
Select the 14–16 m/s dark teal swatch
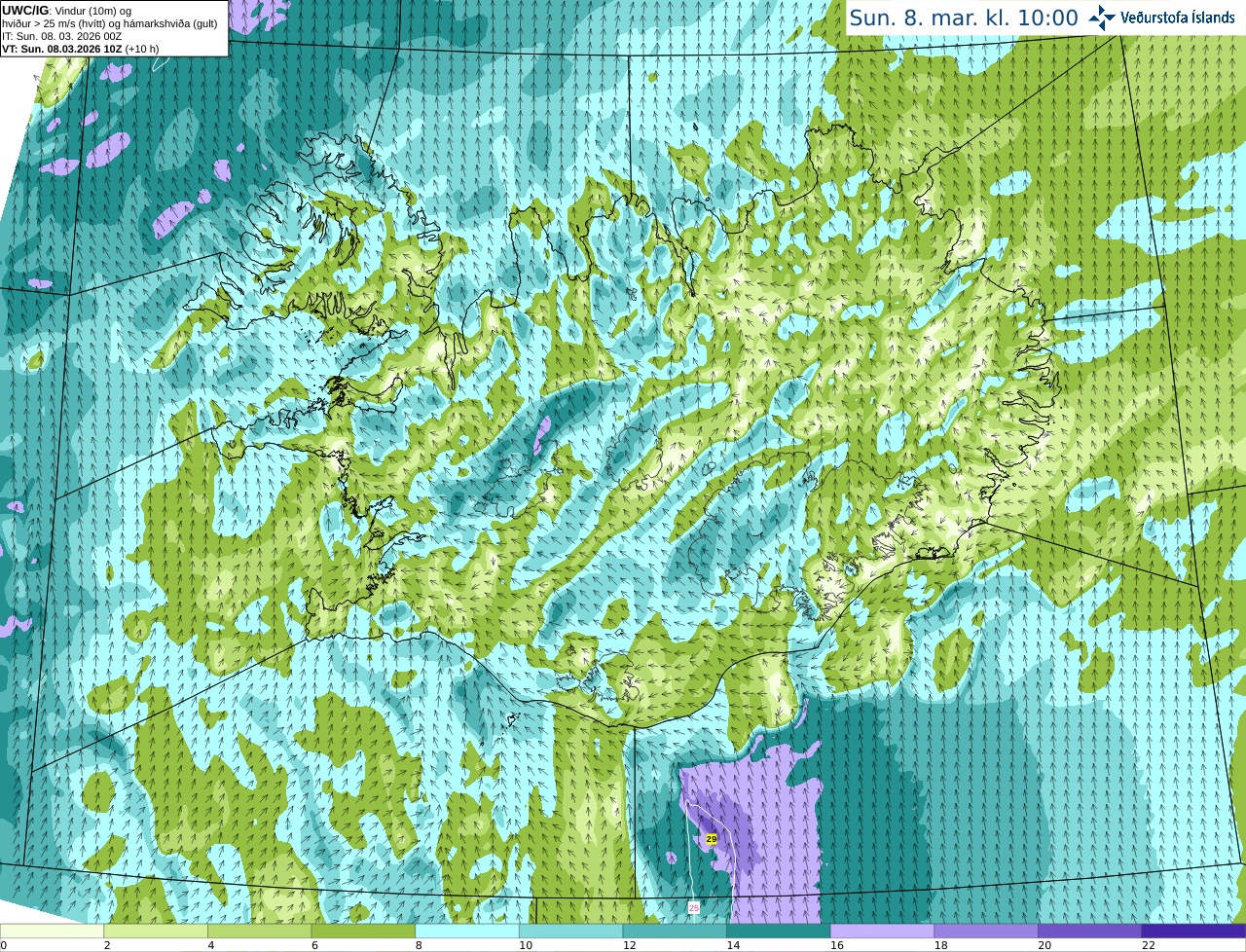[779, 931]
